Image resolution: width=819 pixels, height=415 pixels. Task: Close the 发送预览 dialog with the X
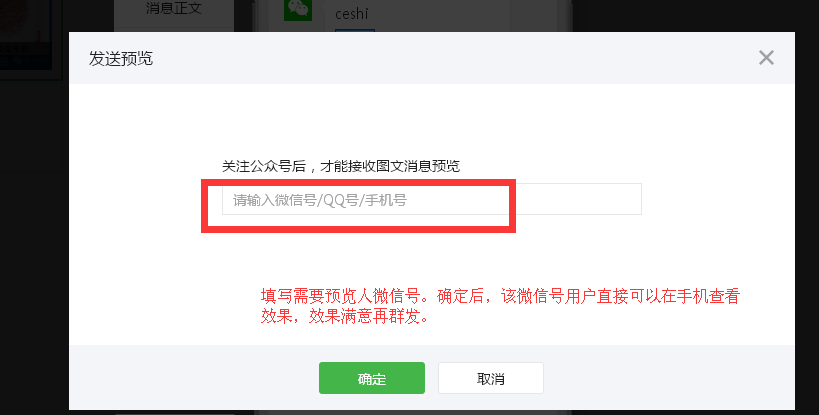[x=766, y=57]
